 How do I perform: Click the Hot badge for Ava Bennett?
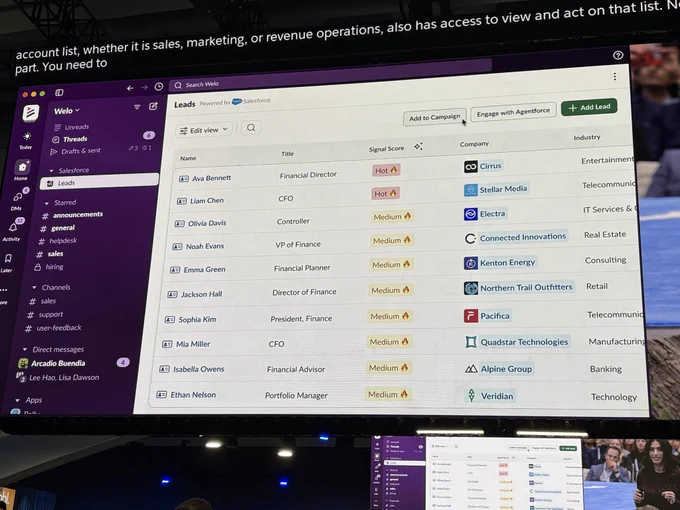coord(386,170)
